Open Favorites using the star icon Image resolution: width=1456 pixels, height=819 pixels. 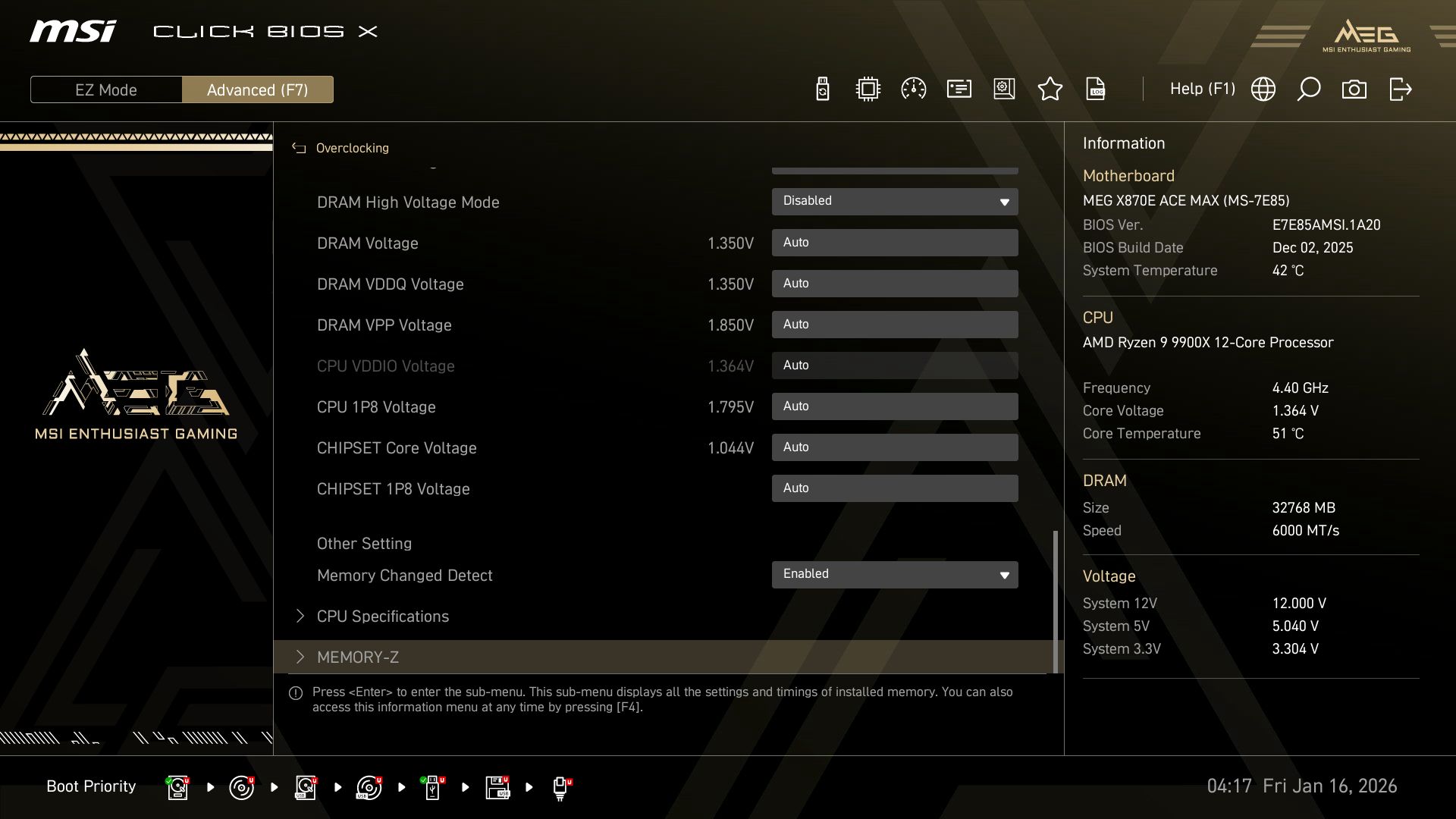(x=1050, y=89)
